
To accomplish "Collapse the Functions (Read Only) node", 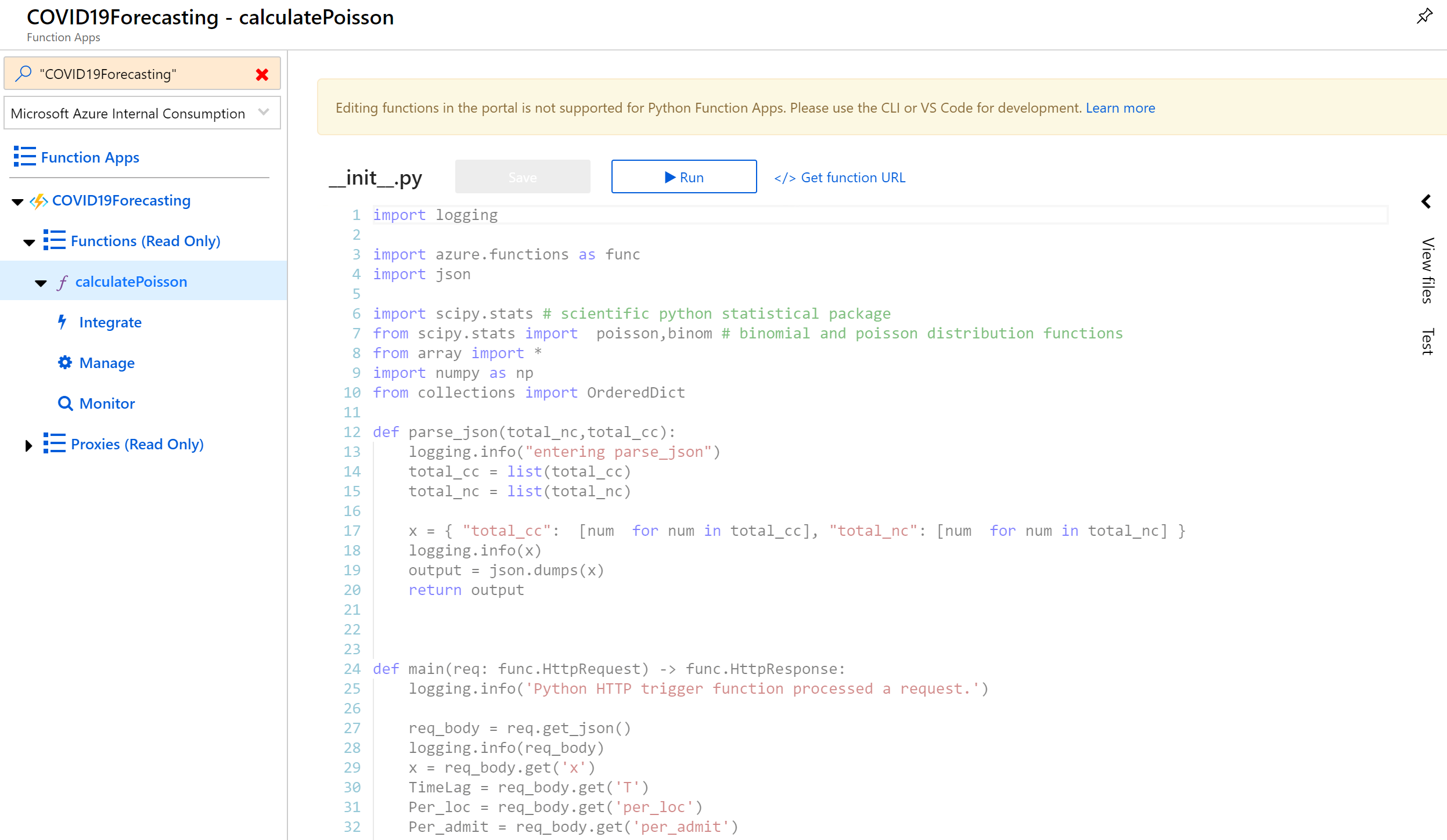I will [x=29, y=242].
